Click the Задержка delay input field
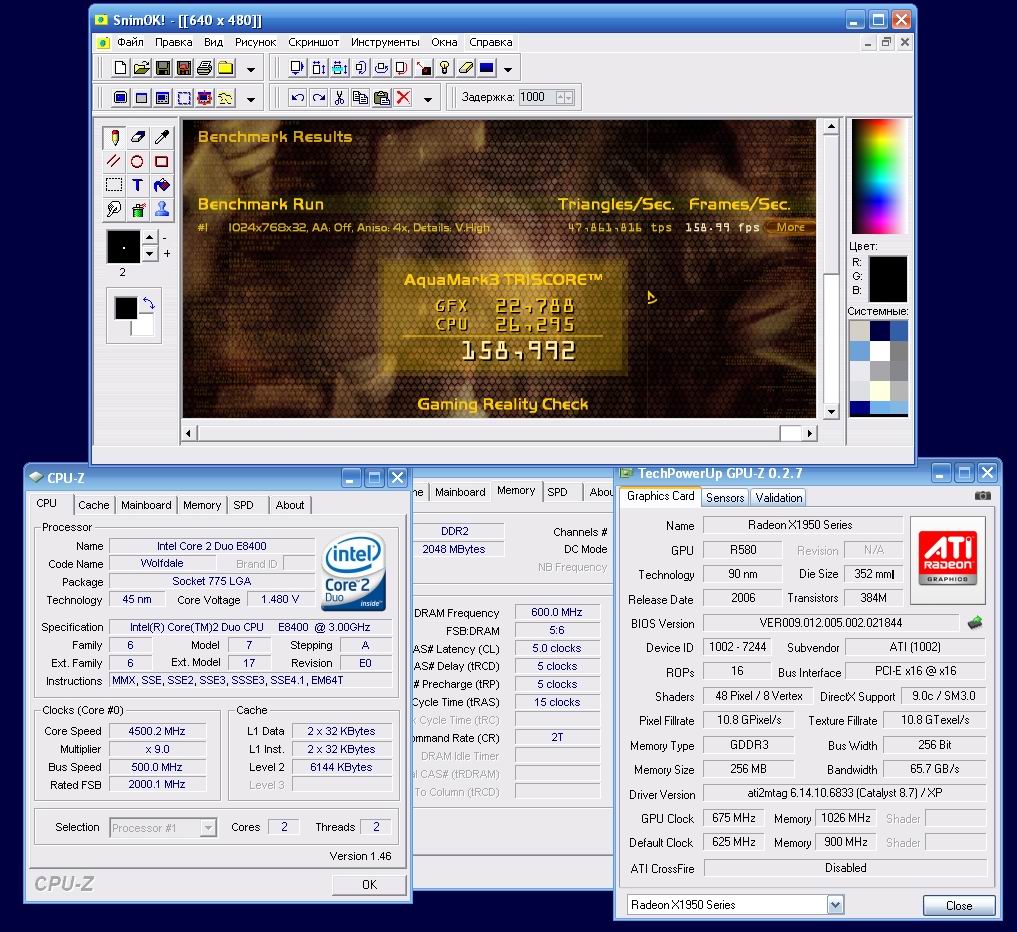 (x=538, y=97)
